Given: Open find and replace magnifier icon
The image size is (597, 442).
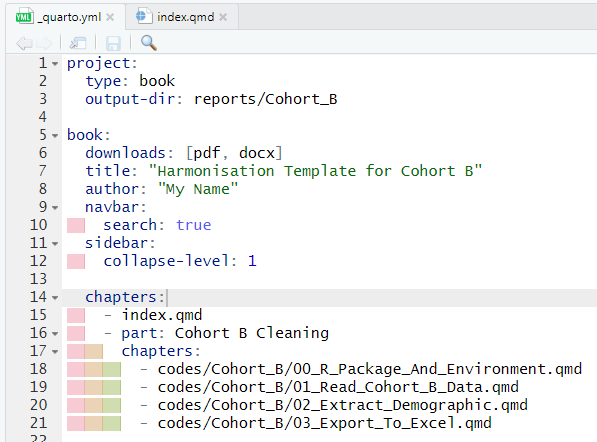Looking at the screenshot, I should [148, 43].
